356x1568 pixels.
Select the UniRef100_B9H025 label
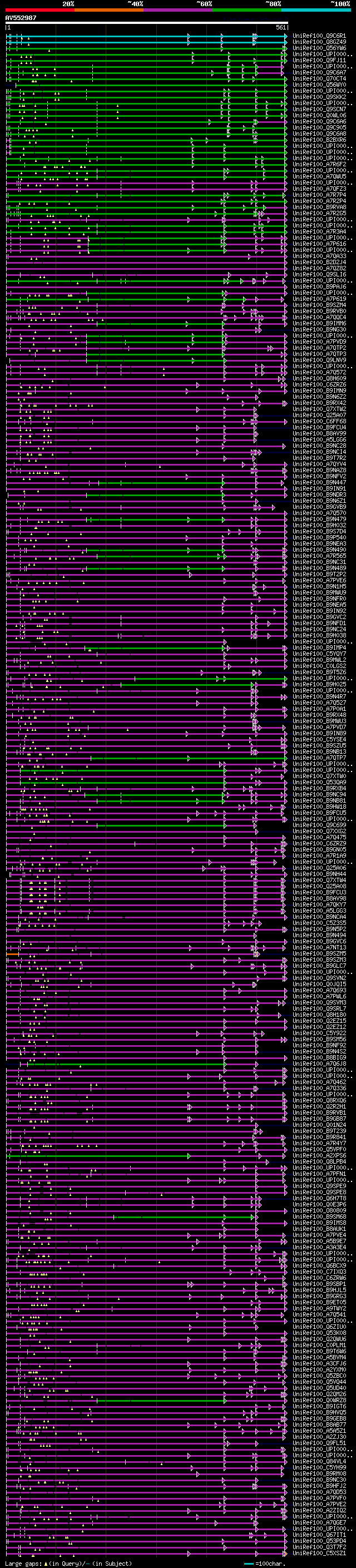point(319,684)
